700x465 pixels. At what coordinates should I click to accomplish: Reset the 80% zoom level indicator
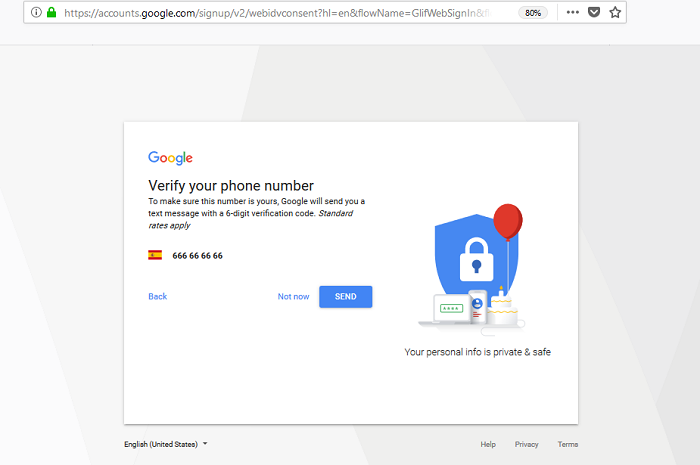[x=533, y=13]
